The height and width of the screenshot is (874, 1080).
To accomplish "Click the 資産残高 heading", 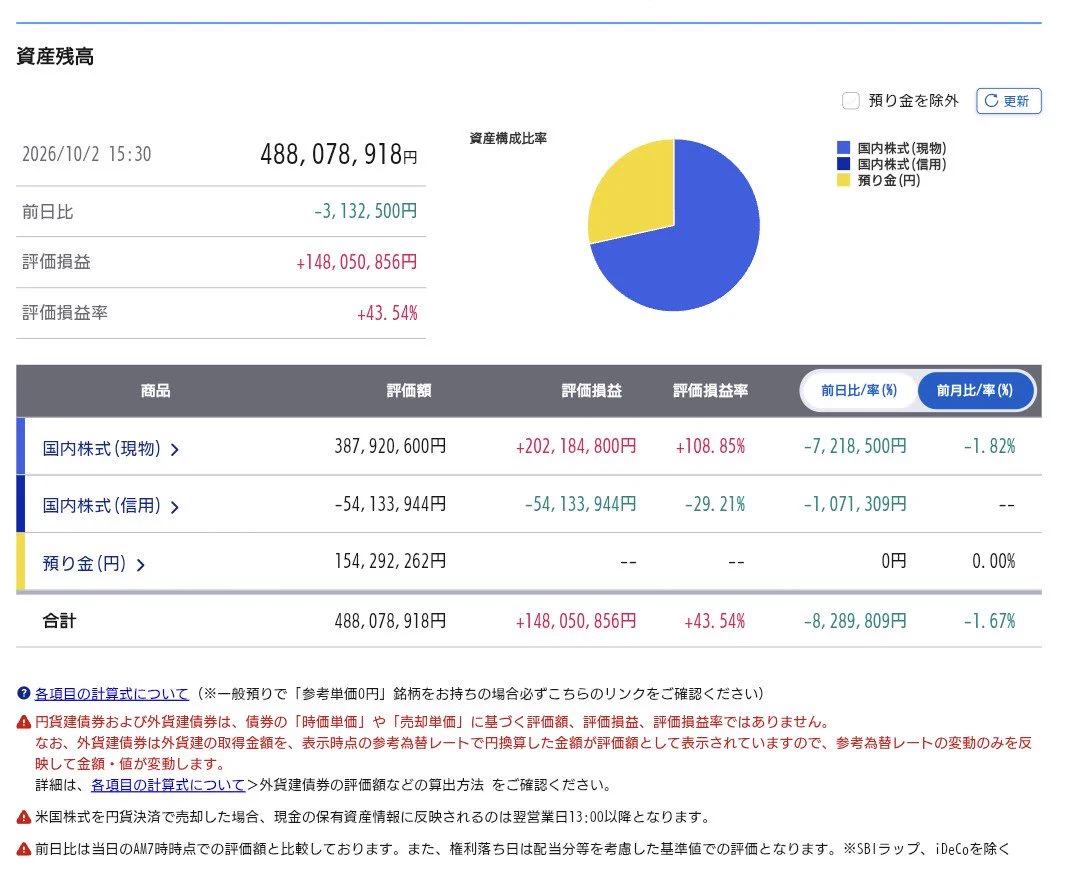I will [55, 56].
